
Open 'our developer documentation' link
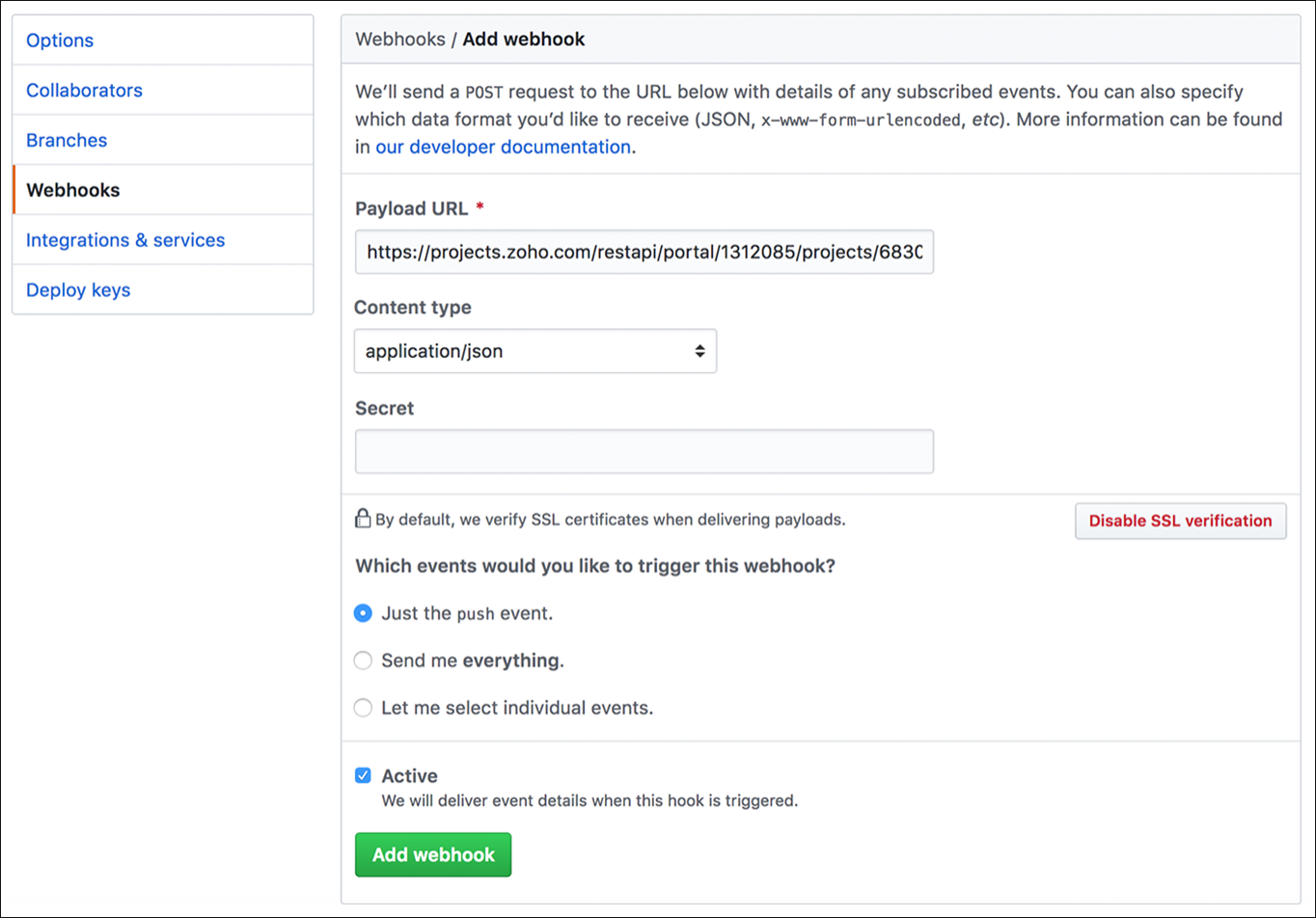503,148
